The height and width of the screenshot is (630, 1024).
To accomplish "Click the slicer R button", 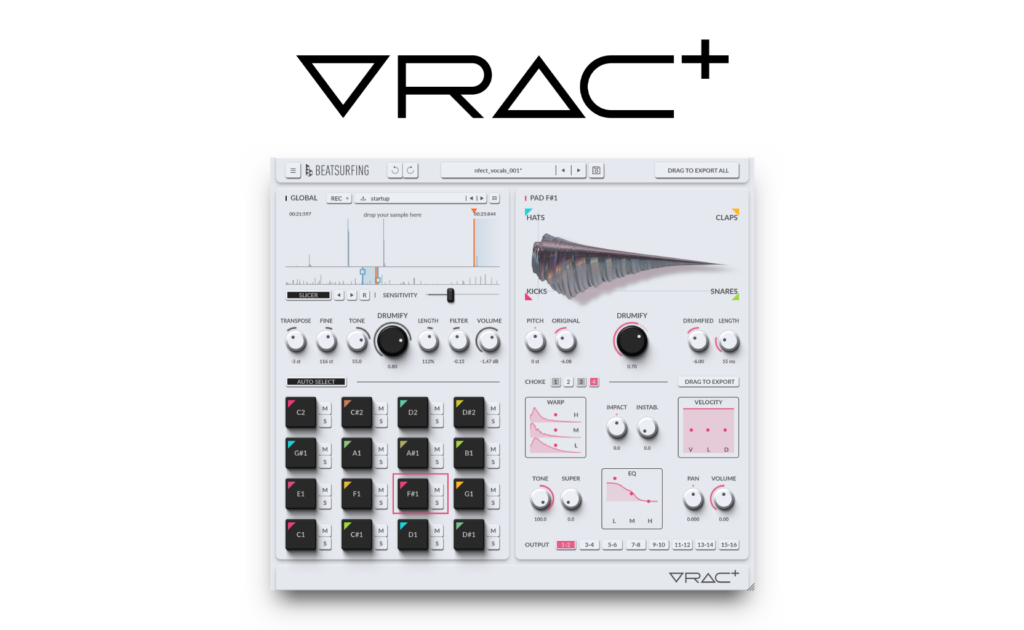I will coord(364,295).
